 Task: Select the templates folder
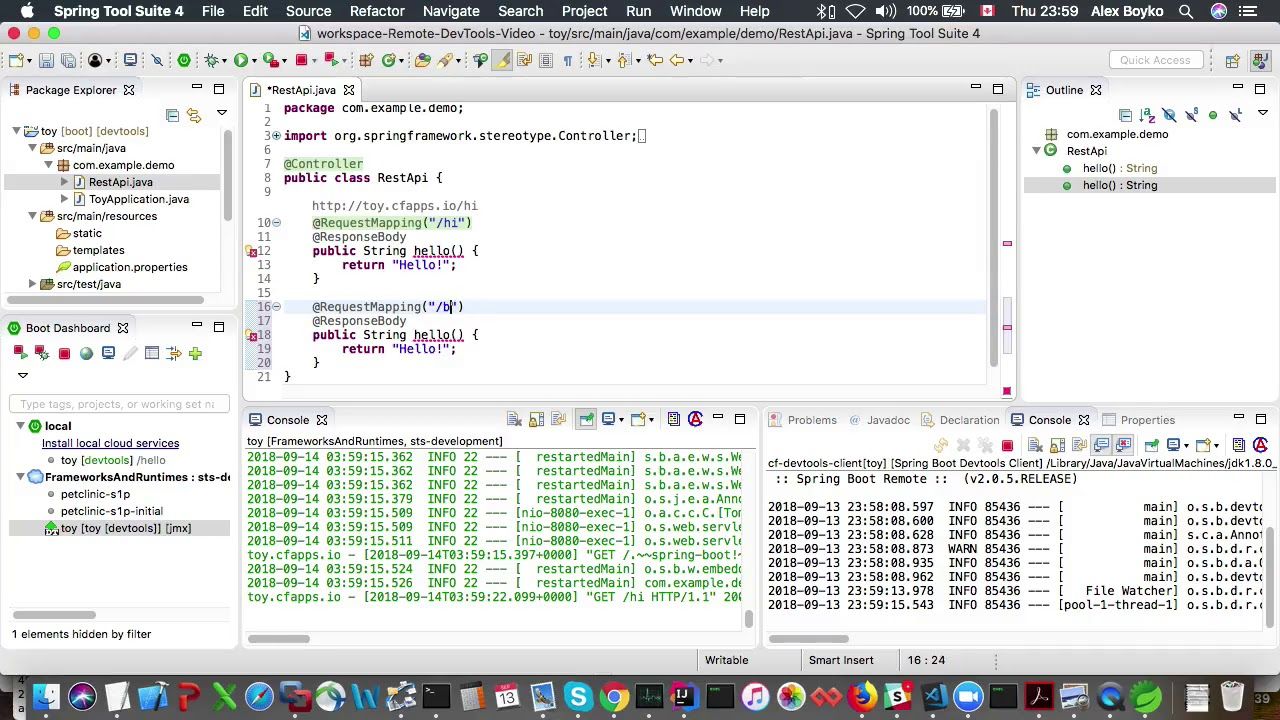click(98, 250)
